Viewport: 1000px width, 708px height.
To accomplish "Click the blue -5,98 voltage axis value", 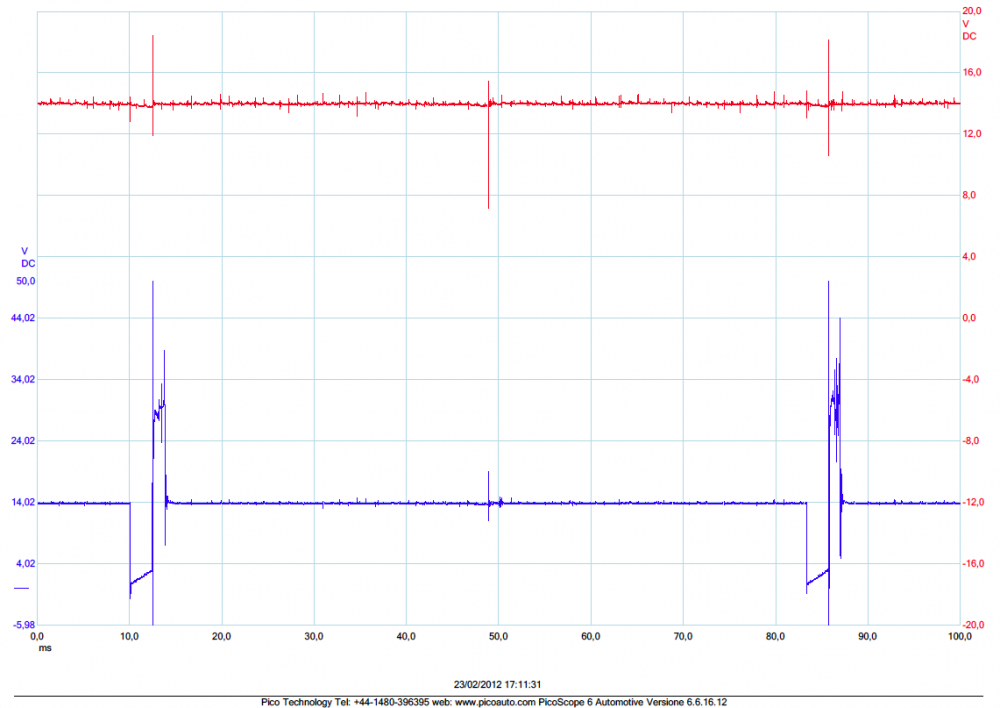I will tap(22, 625).
